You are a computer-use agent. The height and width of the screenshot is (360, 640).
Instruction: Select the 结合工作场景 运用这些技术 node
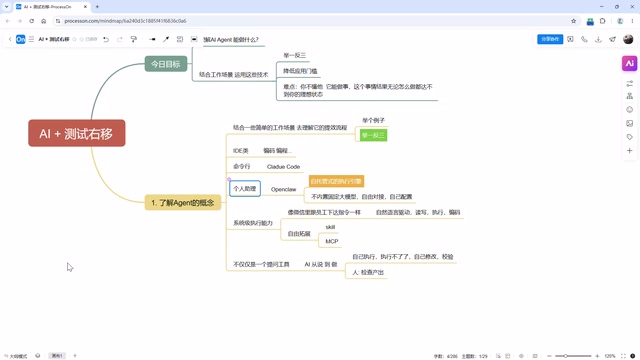coord(233,75)
